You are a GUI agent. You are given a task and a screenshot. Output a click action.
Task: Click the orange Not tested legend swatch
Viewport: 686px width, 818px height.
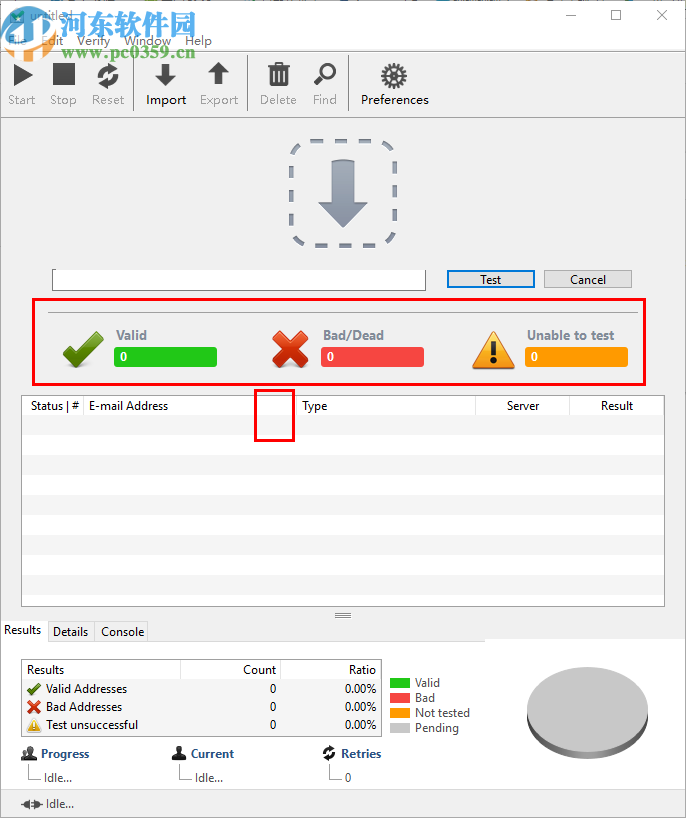coord(400,713)
